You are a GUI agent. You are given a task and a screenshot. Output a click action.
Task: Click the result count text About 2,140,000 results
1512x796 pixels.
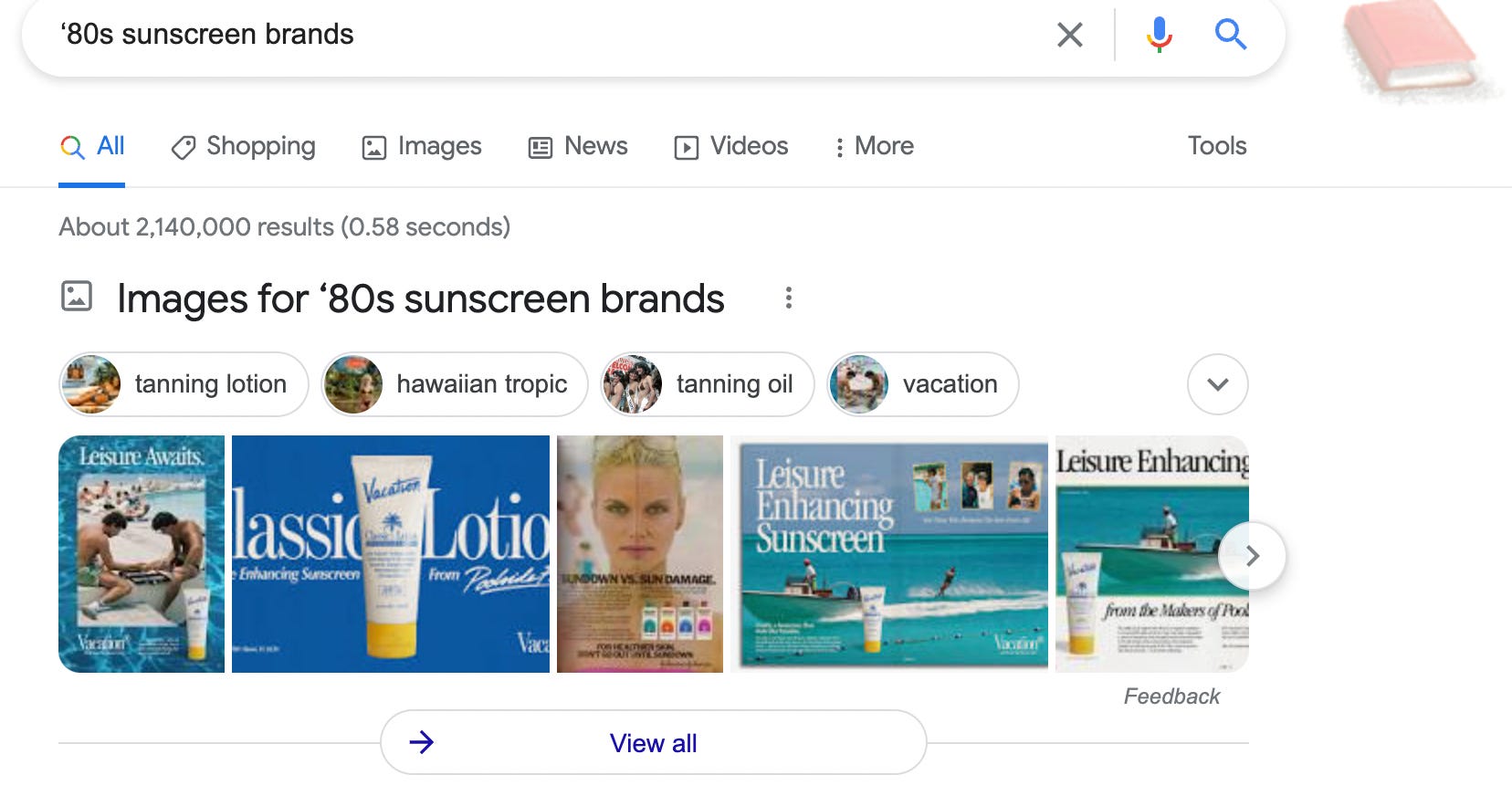284,226
